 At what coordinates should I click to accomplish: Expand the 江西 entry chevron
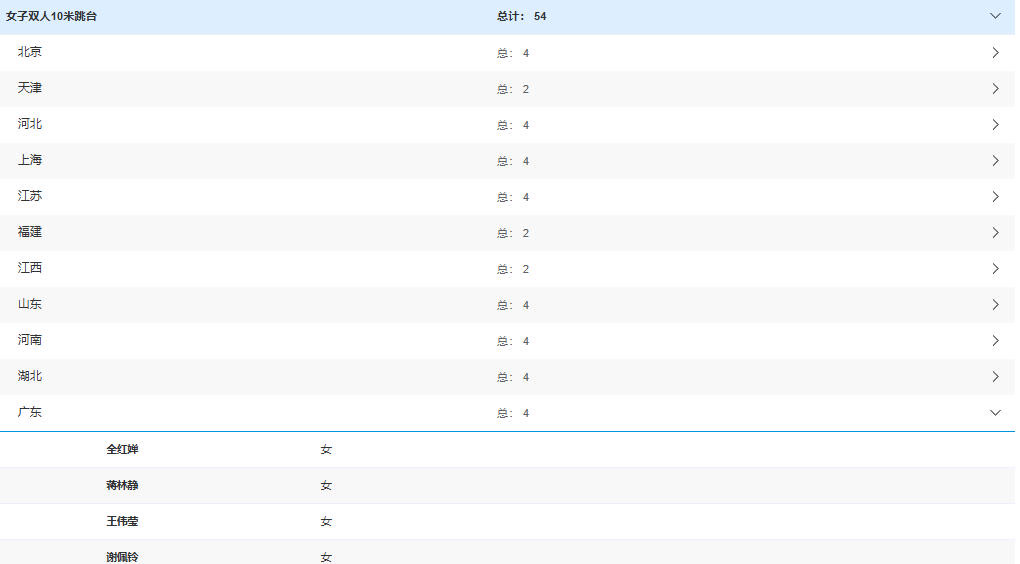pyautogui.click(x=995, y=269)
